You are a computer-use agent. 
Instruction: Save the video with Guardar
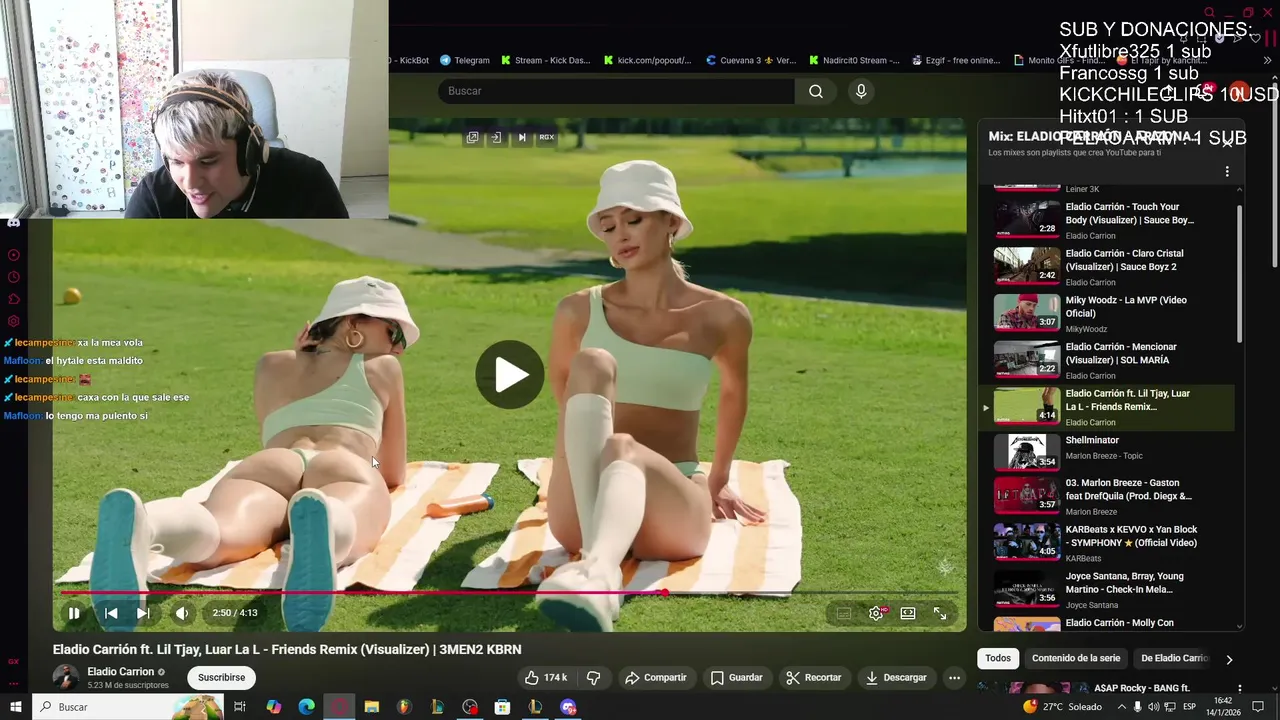[x=736, y=677]
